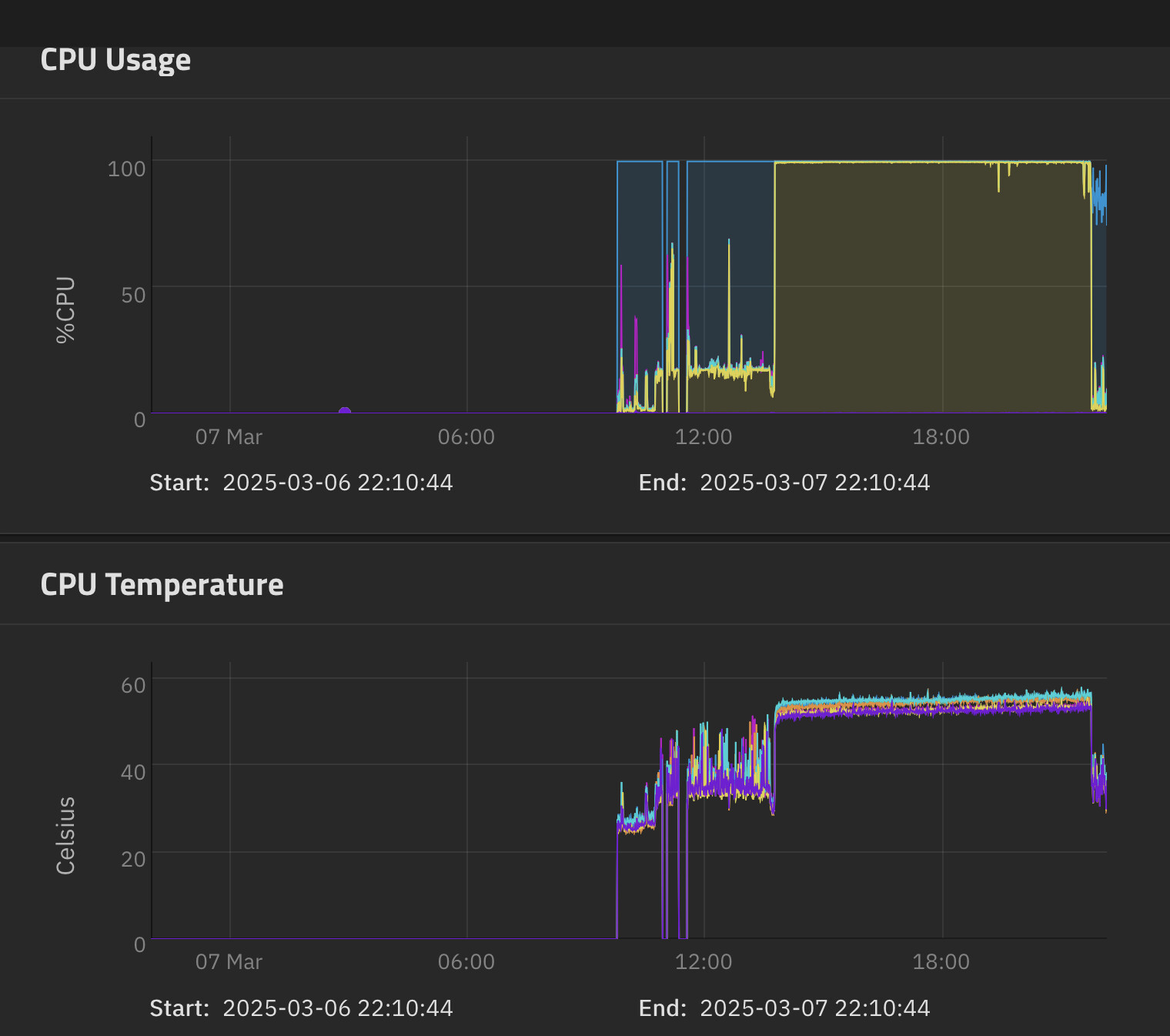This screenshot has height=1036, width=1170.
Task: Click the End: label under CPU Temperature graph
Action: (x=663, y=1008)
